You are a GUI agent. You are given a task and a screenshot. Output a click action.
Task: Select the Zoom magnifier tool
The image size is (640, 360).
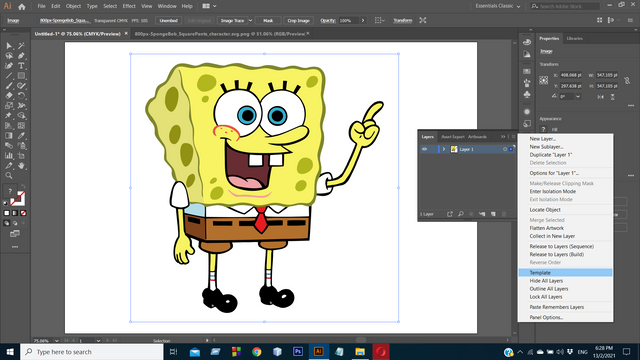coord(9,176)
